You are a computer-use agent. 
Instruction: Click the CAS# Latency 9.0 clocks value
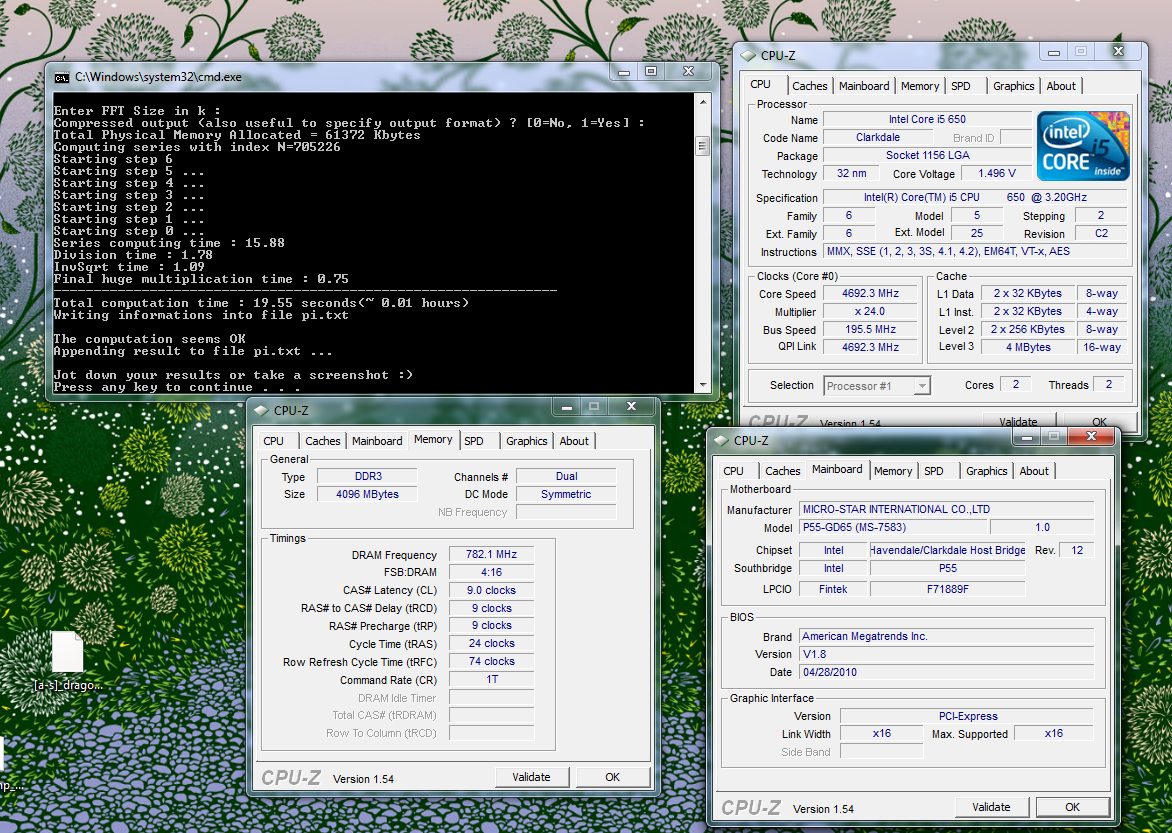tap(491, 590)
